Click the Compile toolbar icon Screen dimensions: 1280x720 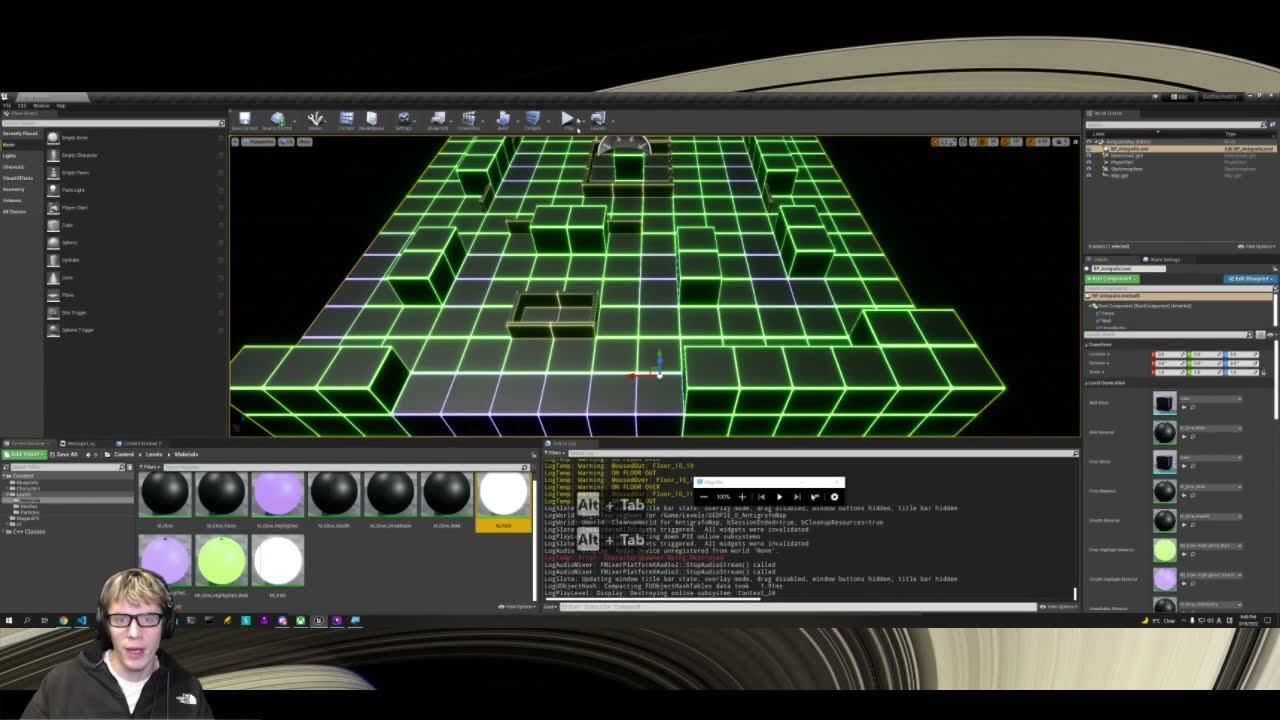pos(533,120)
